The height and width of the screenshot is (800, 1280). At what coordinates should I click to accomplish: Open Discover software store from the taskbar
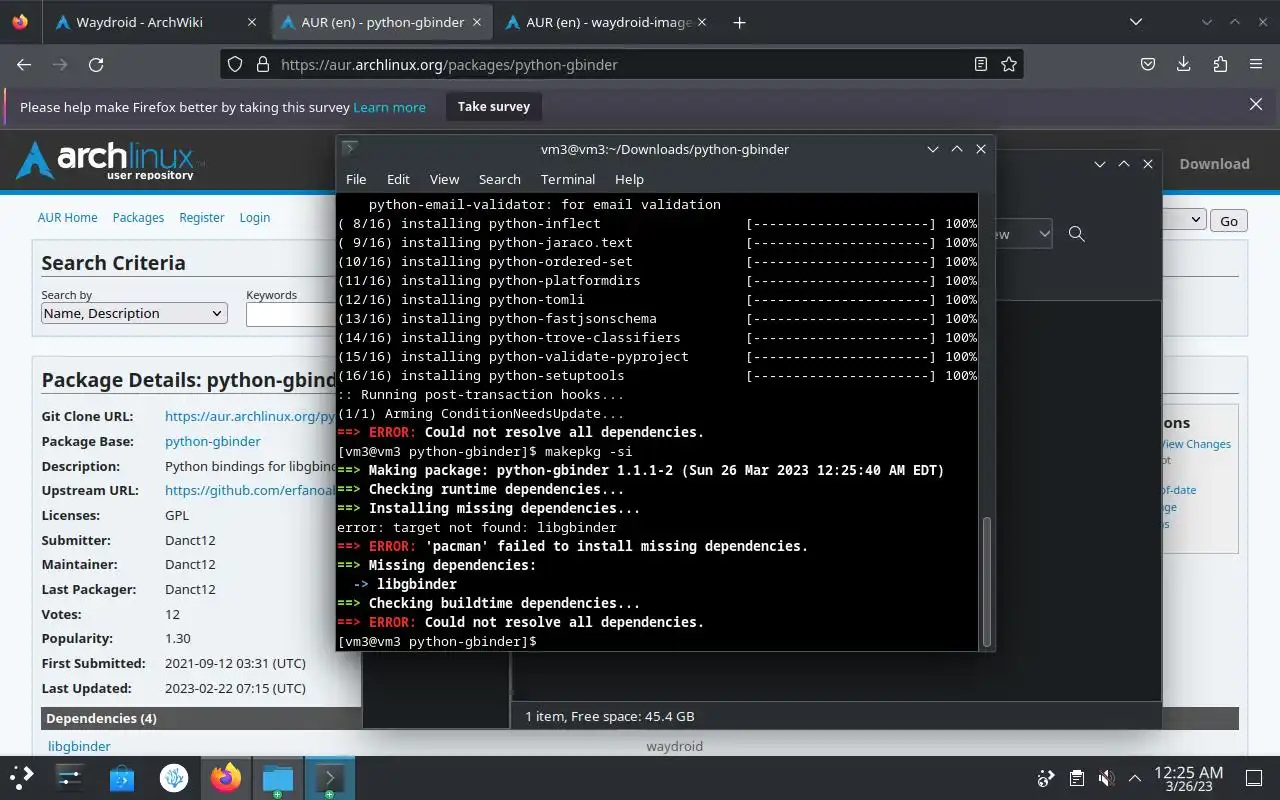point(122,777)
